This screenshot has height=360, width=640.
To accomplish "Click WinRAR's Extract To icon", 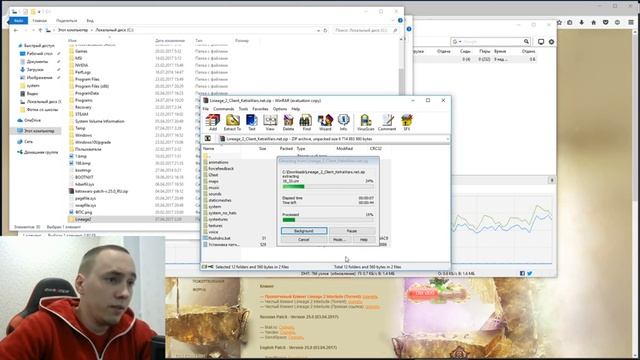I will (232, 122).
